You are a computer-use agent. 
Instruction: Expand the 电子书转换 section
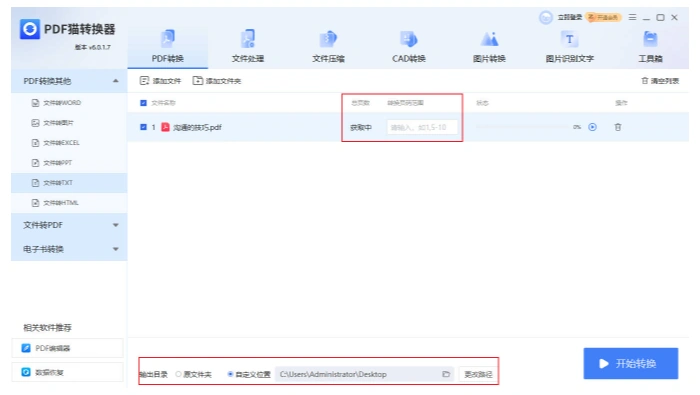(69, 249)
